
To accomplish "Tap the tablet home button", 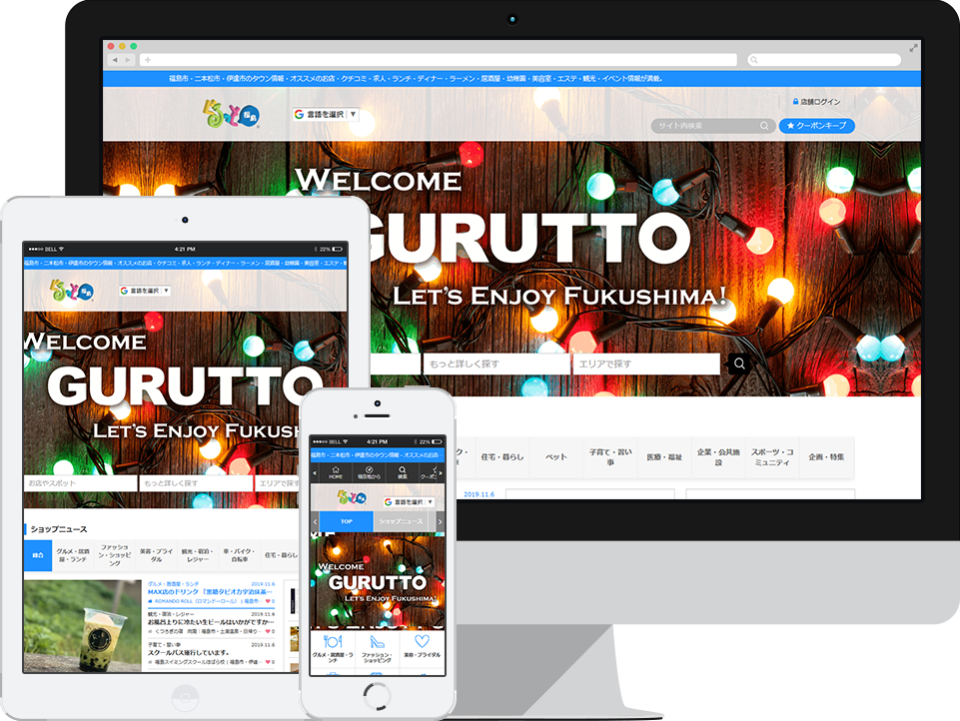I will [x=185, y=697].
